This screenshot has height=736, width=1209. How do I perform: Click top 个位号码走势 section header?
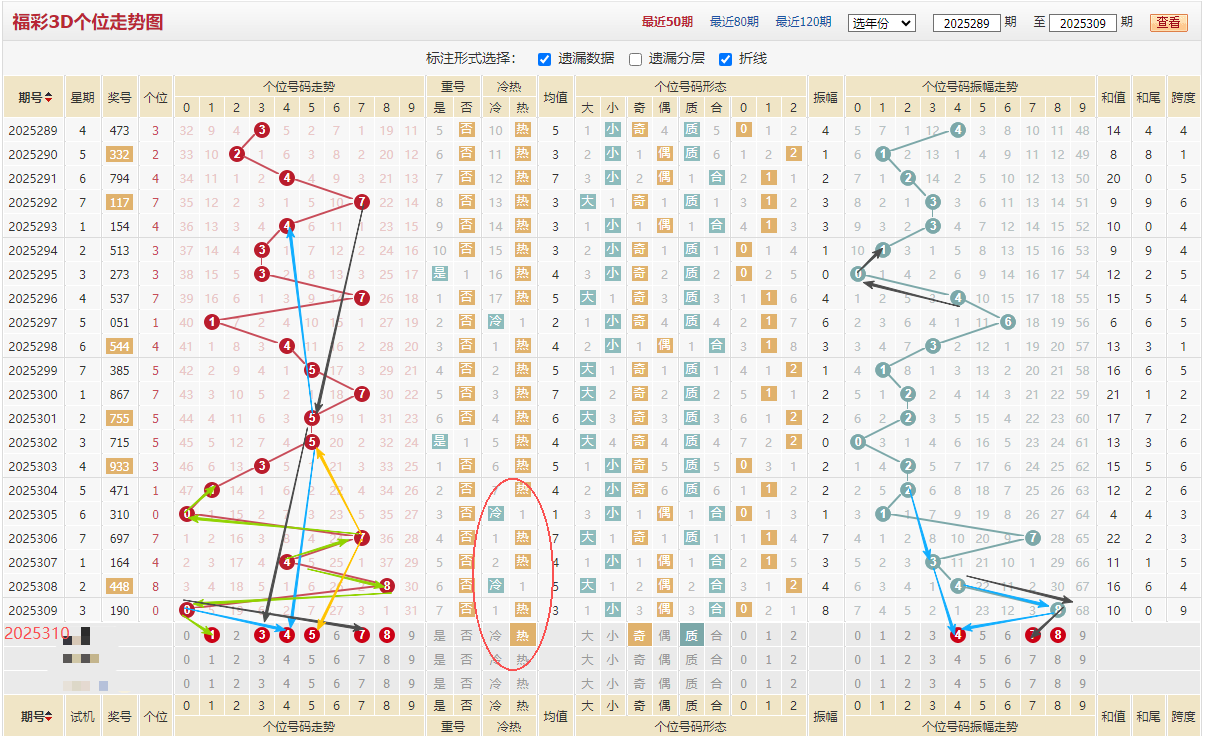[299, 87]
